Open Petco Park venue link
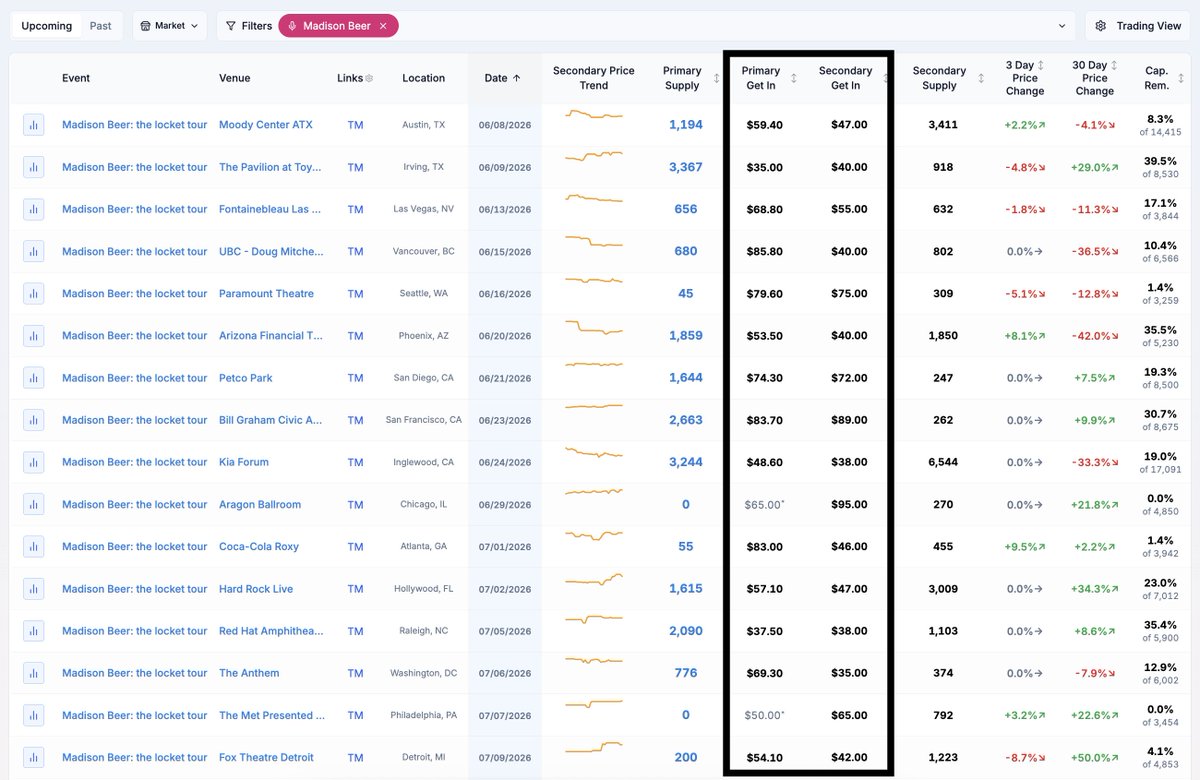The image size is (1200, 780). tap(246, 378)
